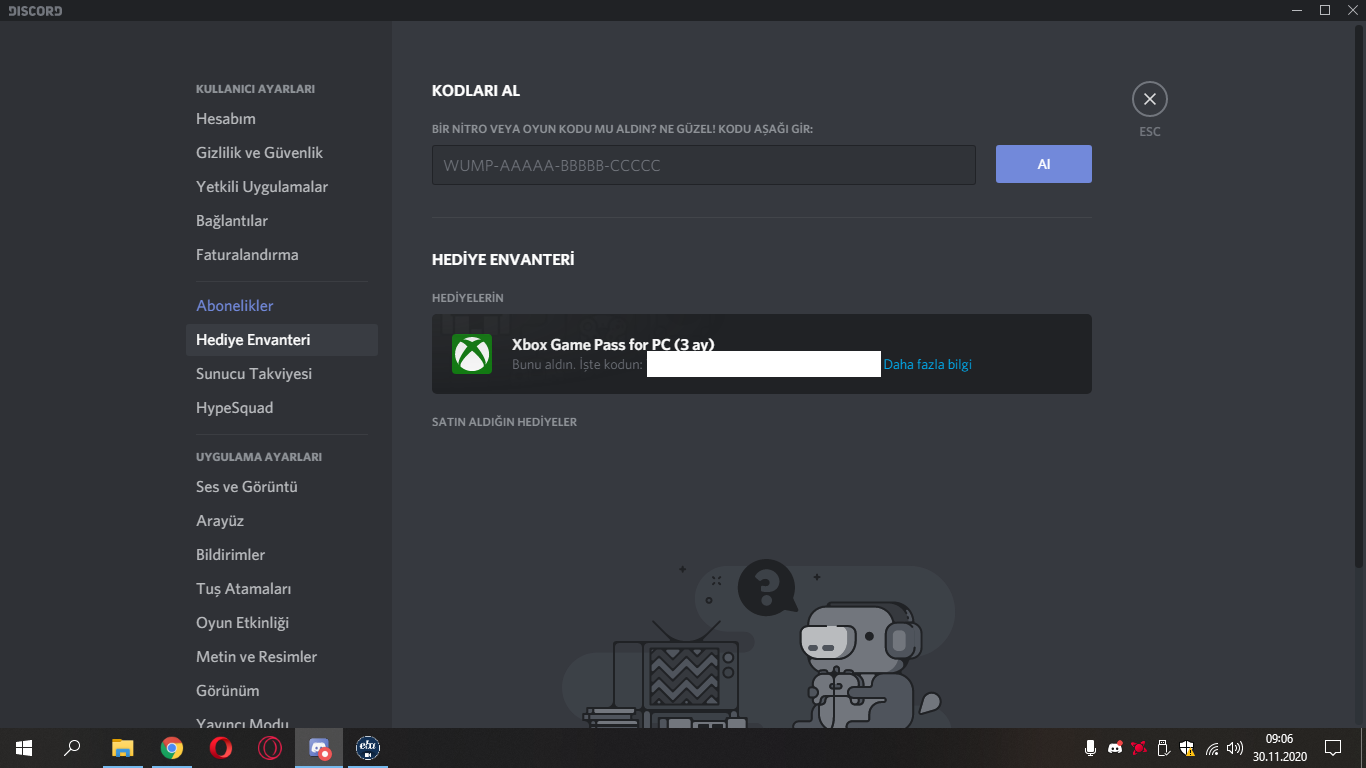Click the KODLARI AL heading
Screen dimensions: 1366x768
pyautogui.click(x=476, y=91)
